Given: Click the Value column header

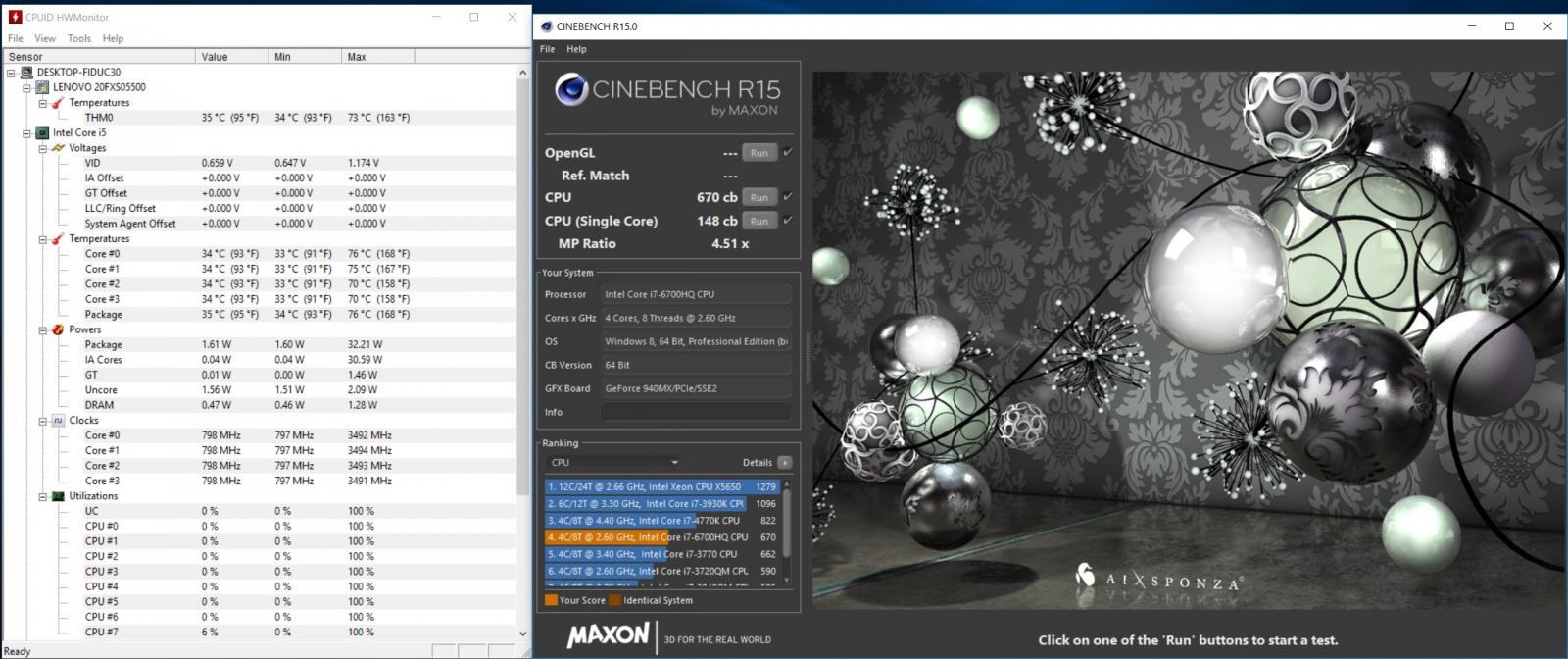Looking at the screenshot, I should (232, 57).
